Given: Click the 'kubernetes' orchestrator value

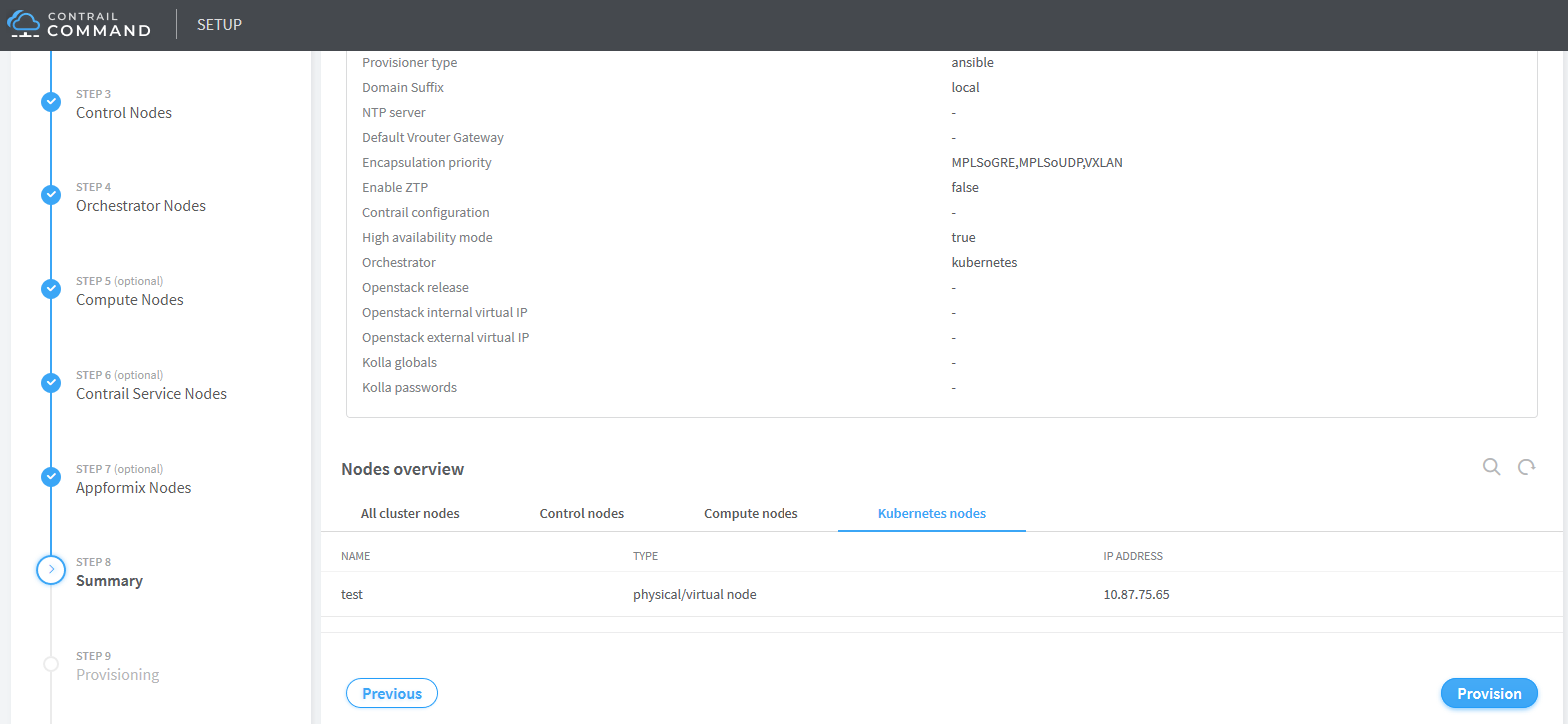Looking at the screenshot, I should (x=984, y=262).
